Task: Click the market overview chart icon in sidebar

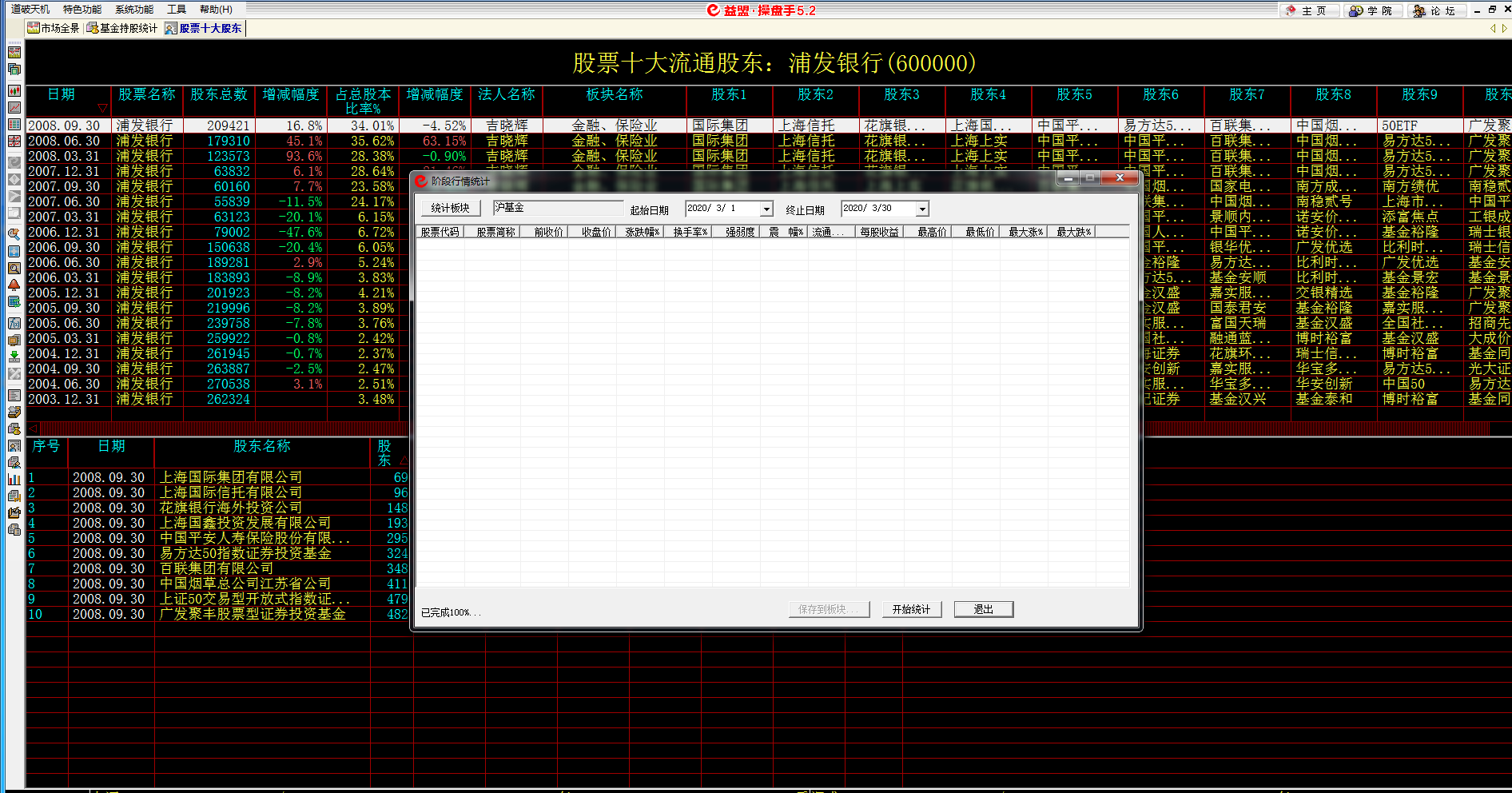Action: [14, 52]
